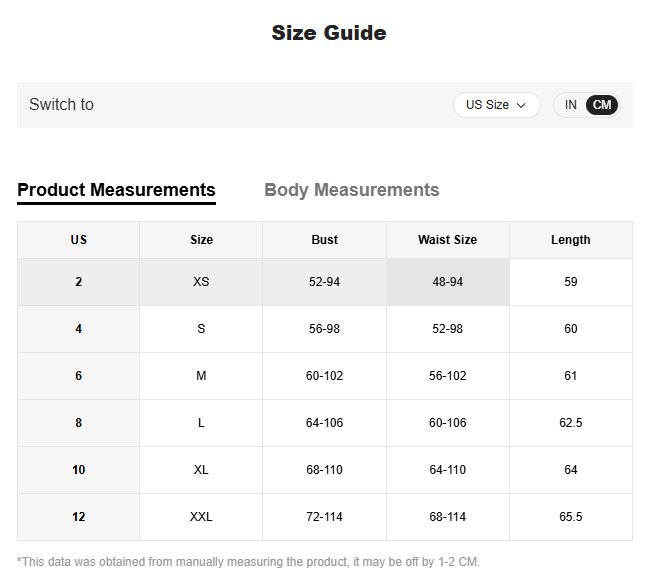Screen dimensions: 662x573
Task: Click length value 59
Action: (x=571, y=282)
